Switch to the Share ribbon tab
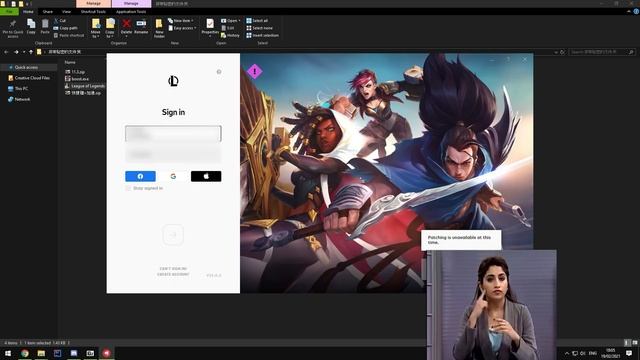The image size is (640, 360). 48,11
